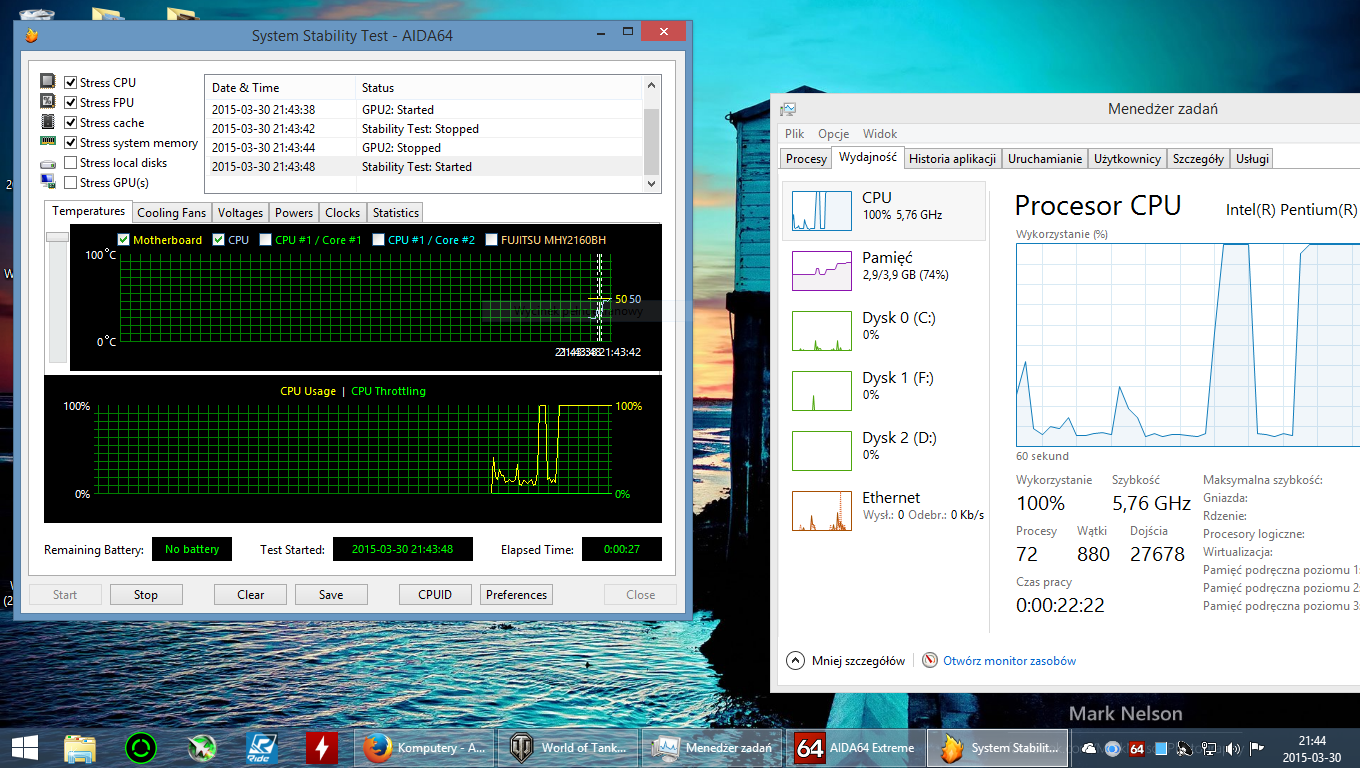Open the Usługi tab
Viewport: 1360px width, 768px height.
[x=1252, y=159]
